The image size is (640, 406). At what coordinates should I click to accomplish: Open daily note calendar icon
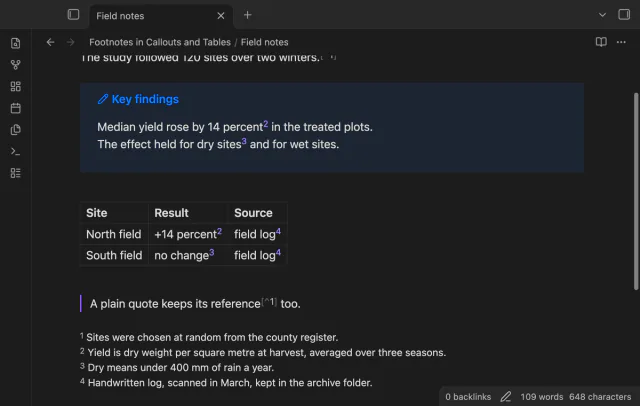coord(16,108)
